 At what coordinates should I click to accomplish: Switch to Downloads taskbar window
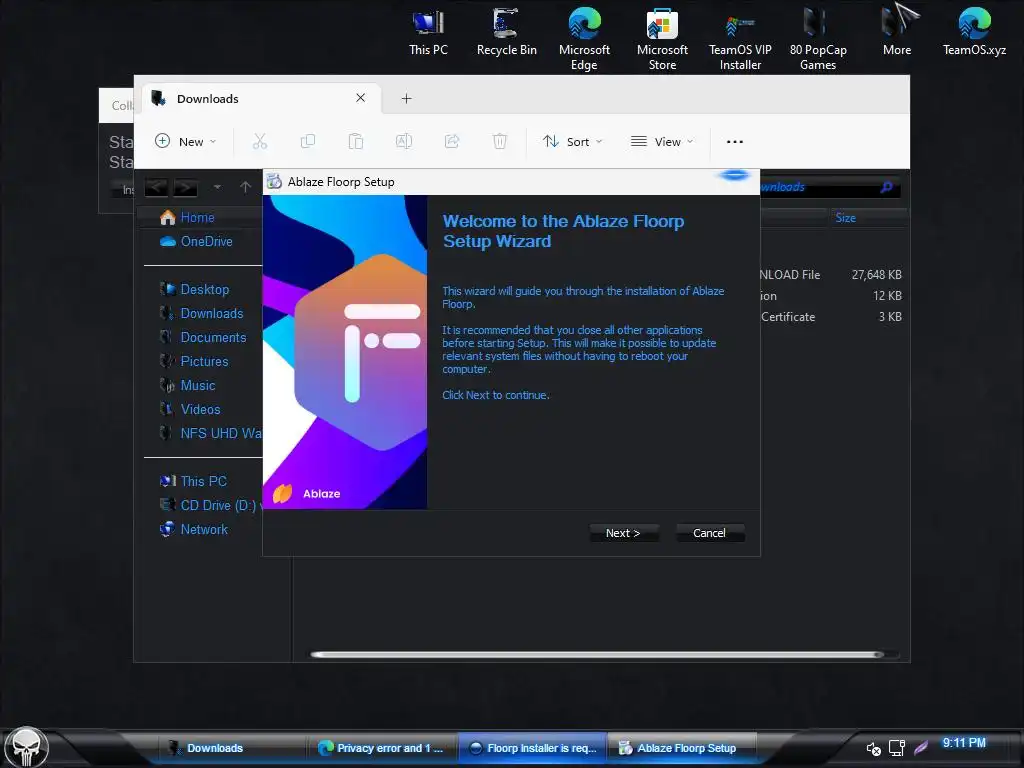(x=231, y=748)
